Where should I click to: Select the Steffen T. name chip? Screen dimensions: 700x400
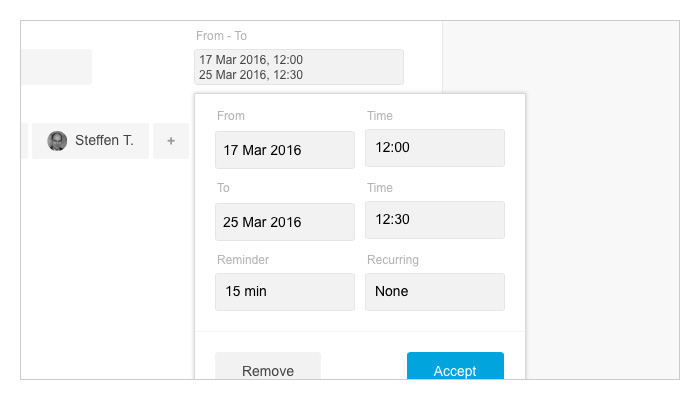[x=90, y=141]
